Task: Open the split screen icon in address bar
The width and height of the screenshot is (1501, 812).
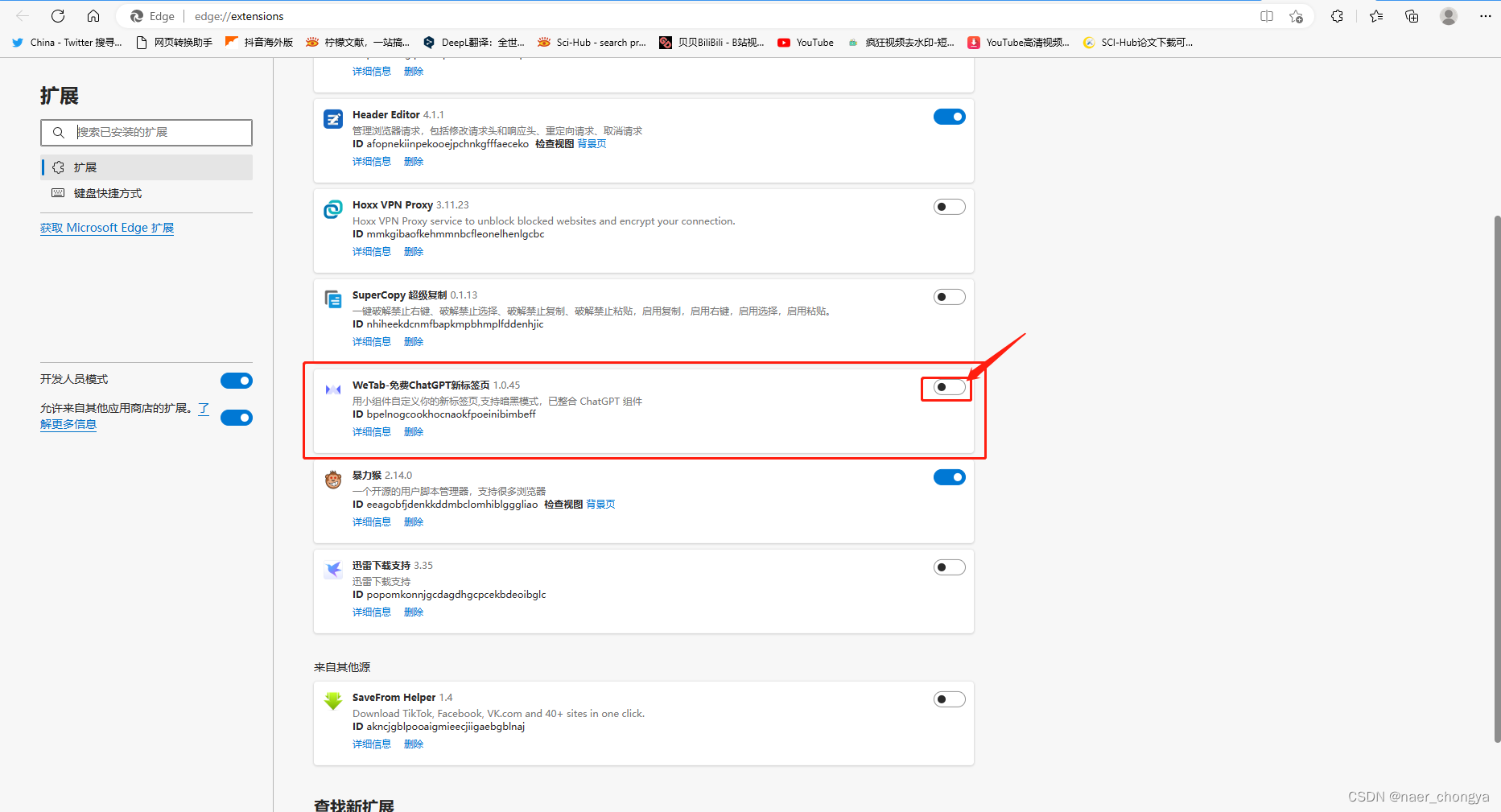Action: [1267, 16]
